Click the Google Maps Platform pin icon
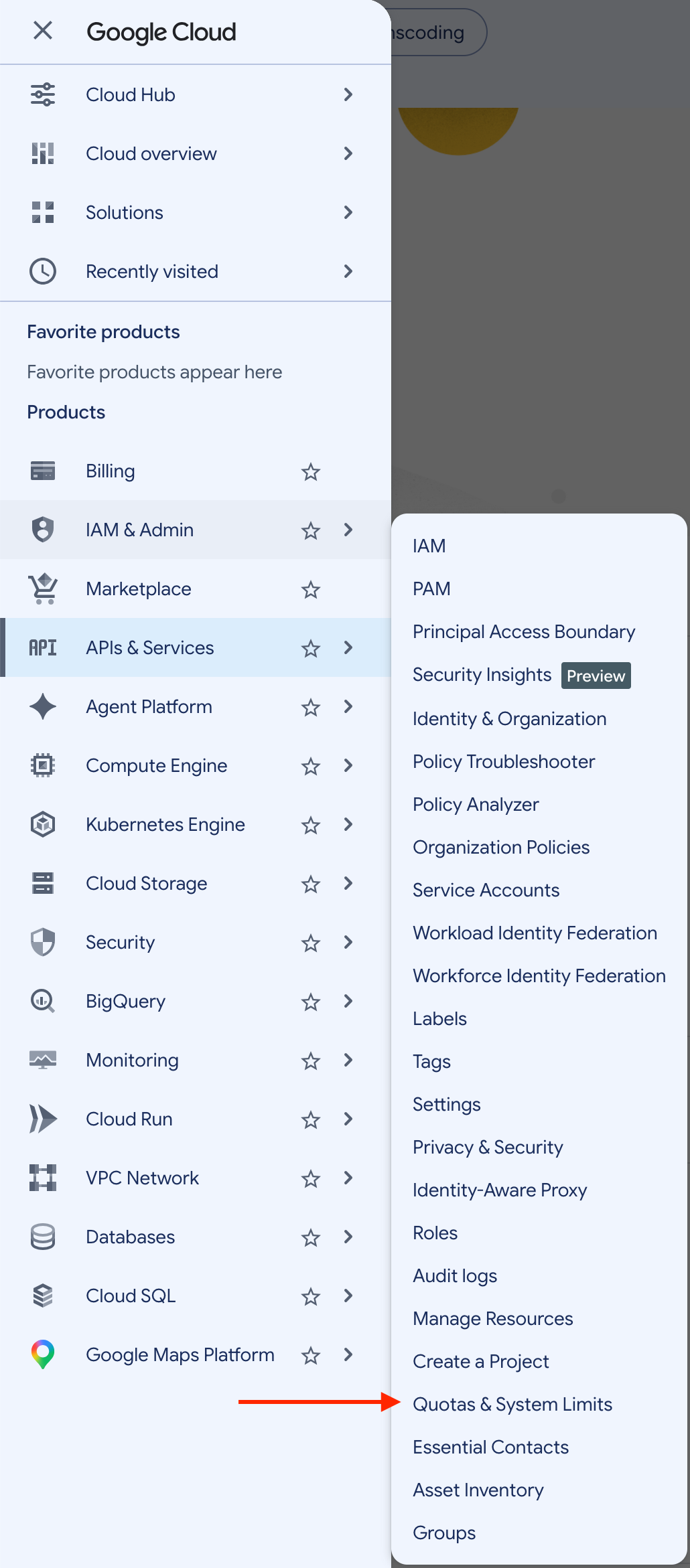 click(43, 1354)
